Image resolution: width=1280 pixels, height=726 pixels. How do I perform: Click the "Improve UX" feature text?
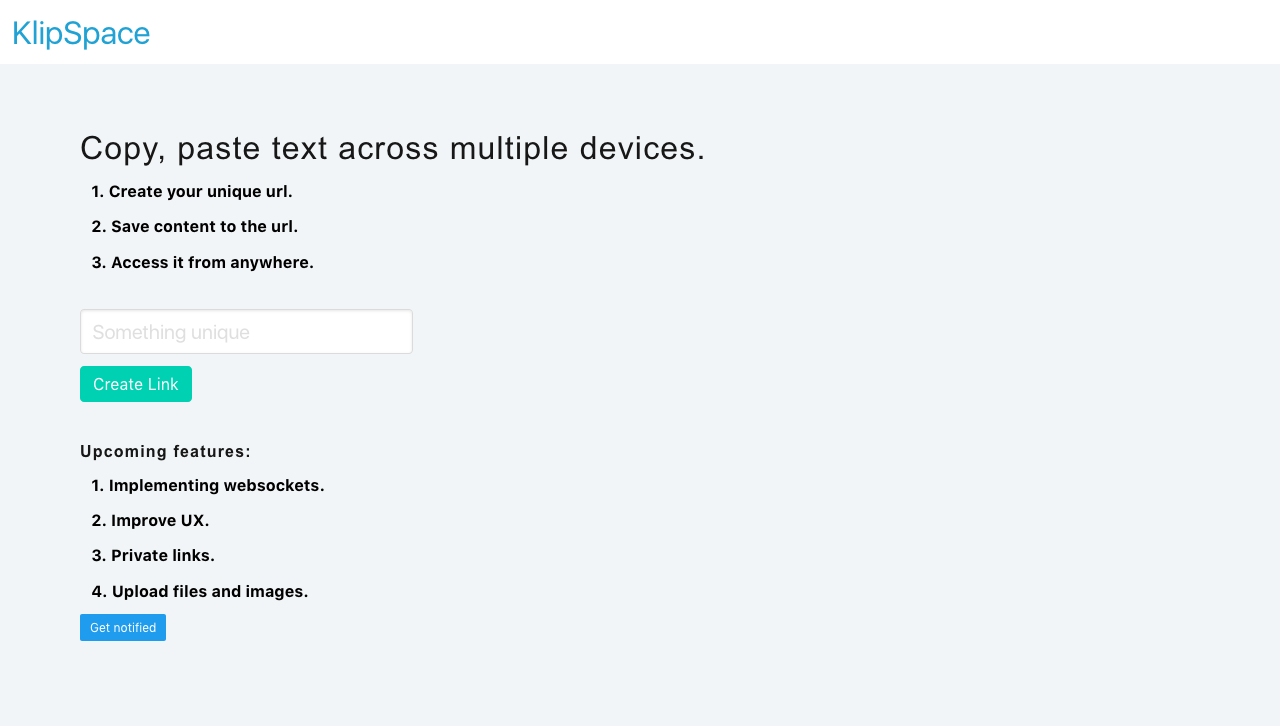pyautogui.click(x=160, y=521)
